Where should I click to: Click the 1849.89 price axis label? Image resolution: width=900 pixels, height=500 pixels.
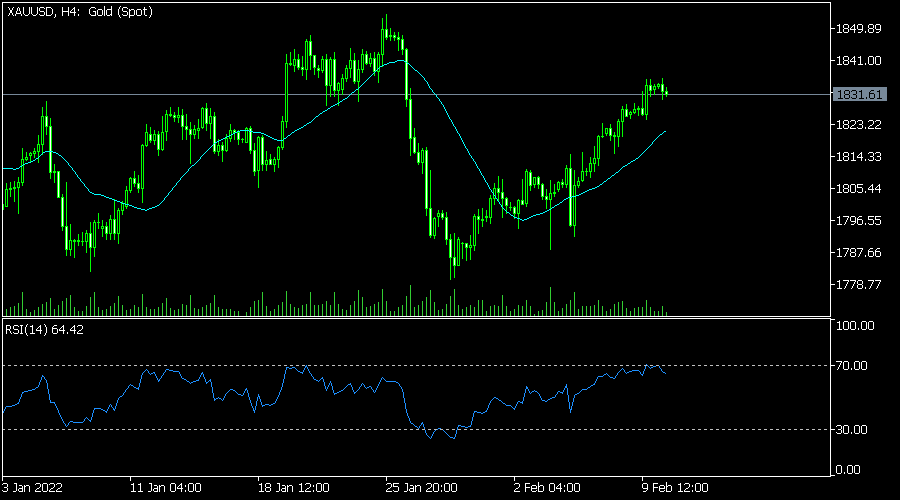click(858, 29)
